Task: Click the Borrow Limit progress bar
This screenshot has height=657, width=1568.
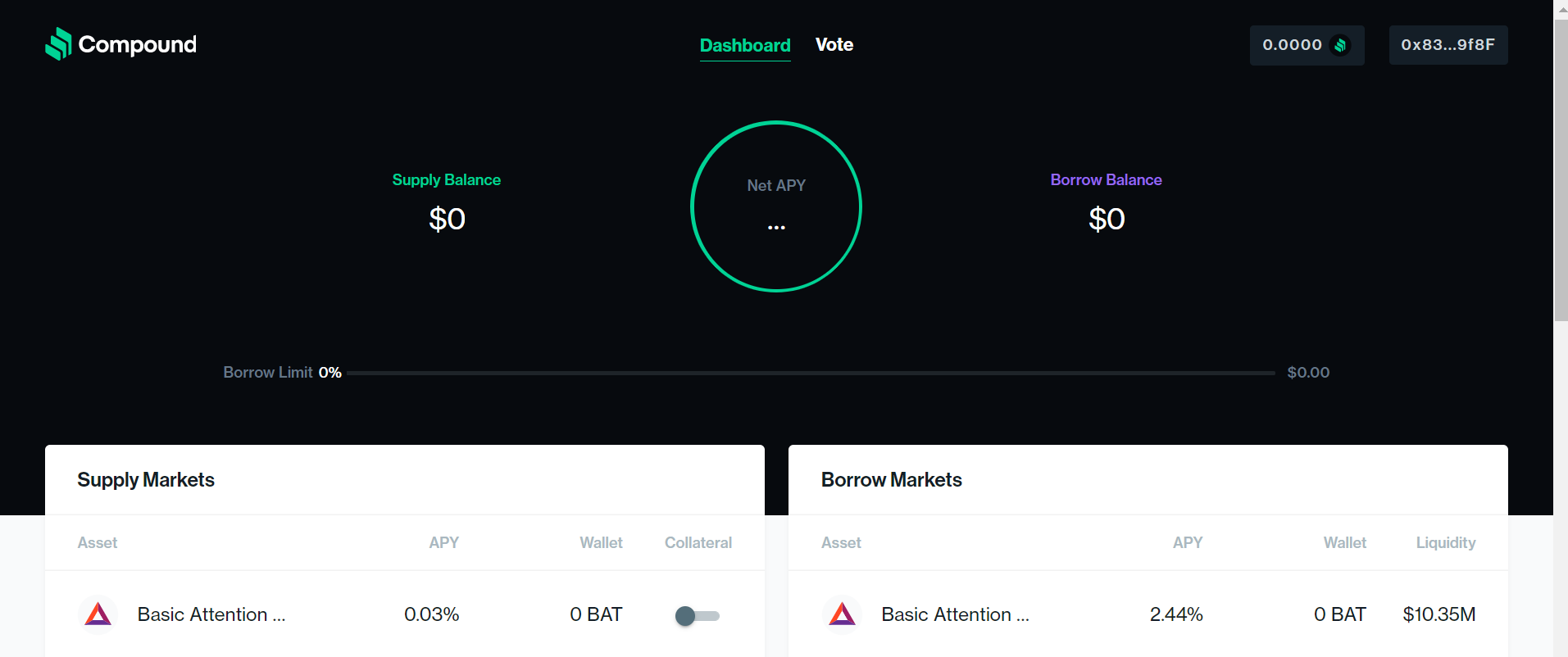Action: [811, 373]
